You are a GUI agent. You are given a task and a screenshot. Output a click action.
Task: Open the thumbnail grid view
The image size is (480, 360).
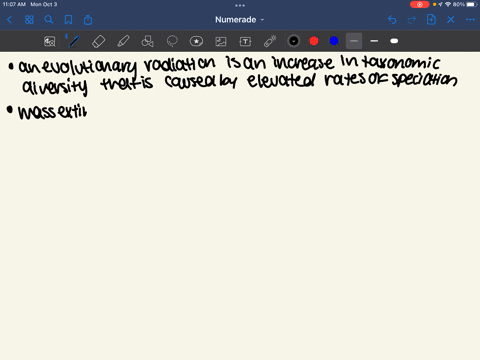[x=29, y=20]
